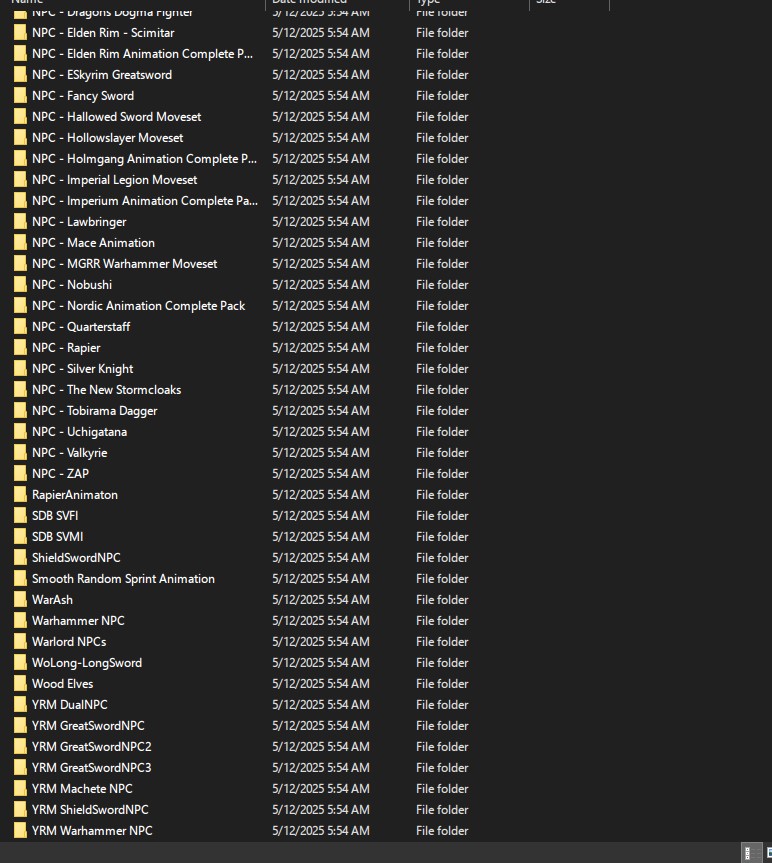The height and width of the screenshot is (863, 772).
Task: Click date modified cell in NPC - Lawbringer row
Action: tap(321, 222)
